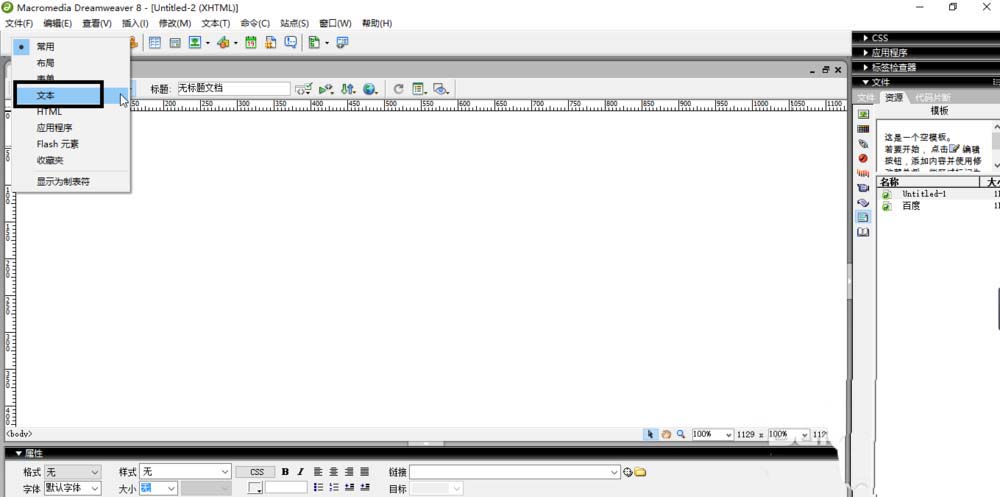This screenshot has height=497, width=1000.
Task: Show Movies category in Assets panel
Action: click(863, 188)
